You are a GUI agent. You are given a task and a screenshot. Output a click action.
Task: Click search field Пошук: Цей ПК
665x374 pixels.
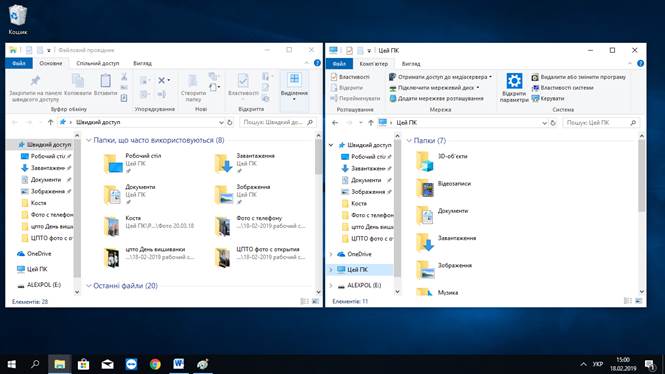pos(601,123)
